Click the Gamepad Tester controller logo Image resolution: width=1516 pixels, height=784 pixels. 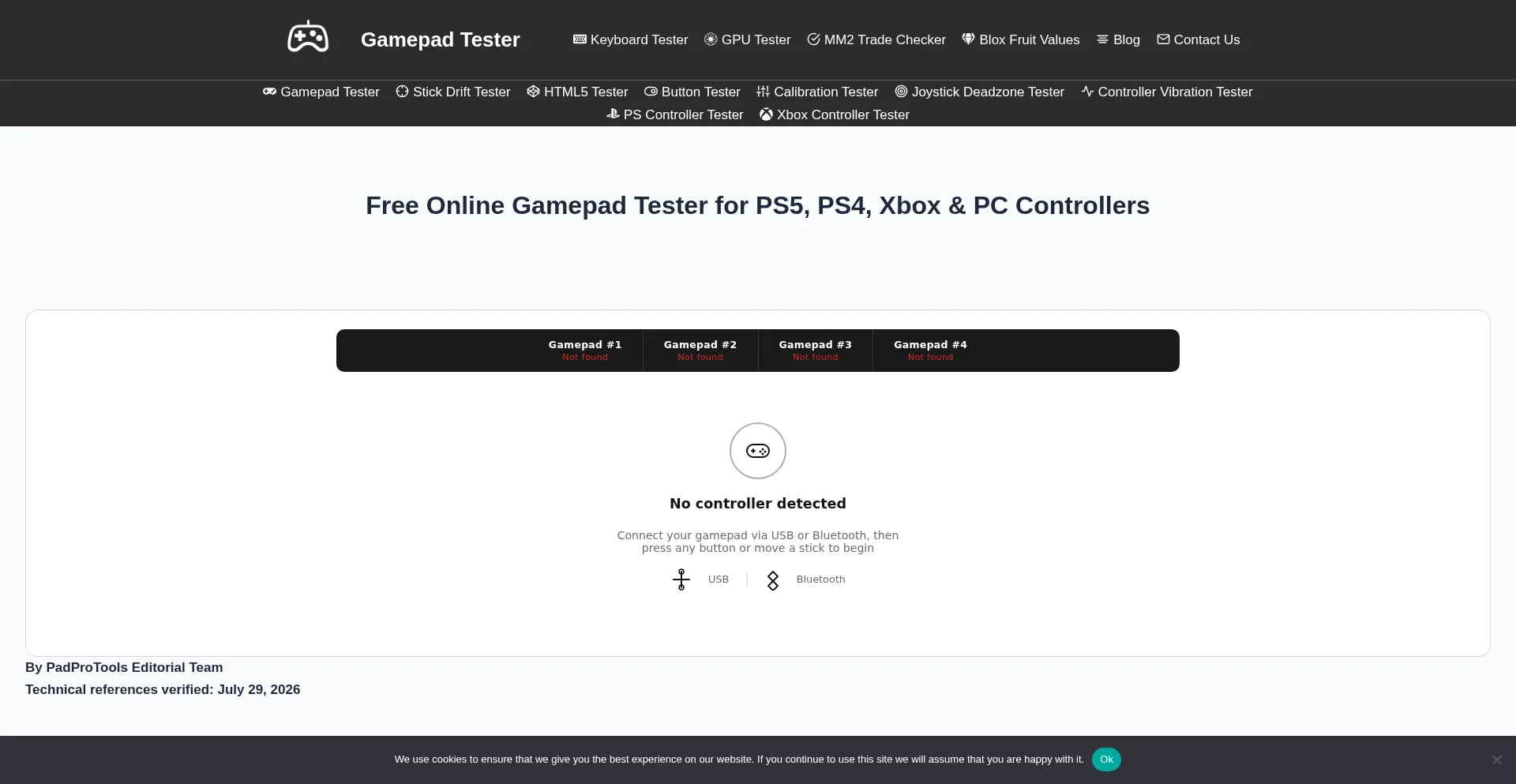308,38
